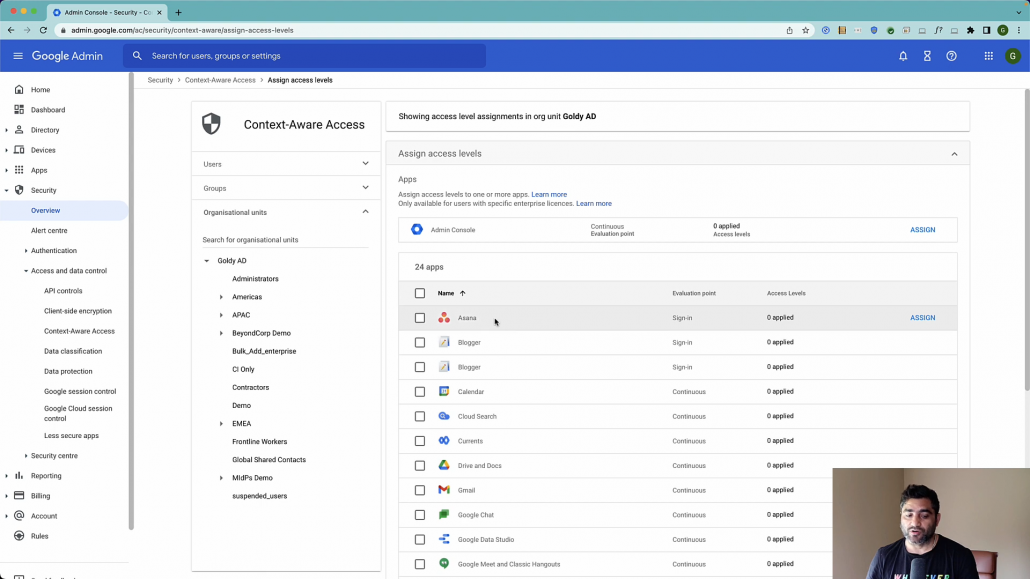Collapse the Goldy AD tree node
The image size is (1030, 579).
pos(206,261)
